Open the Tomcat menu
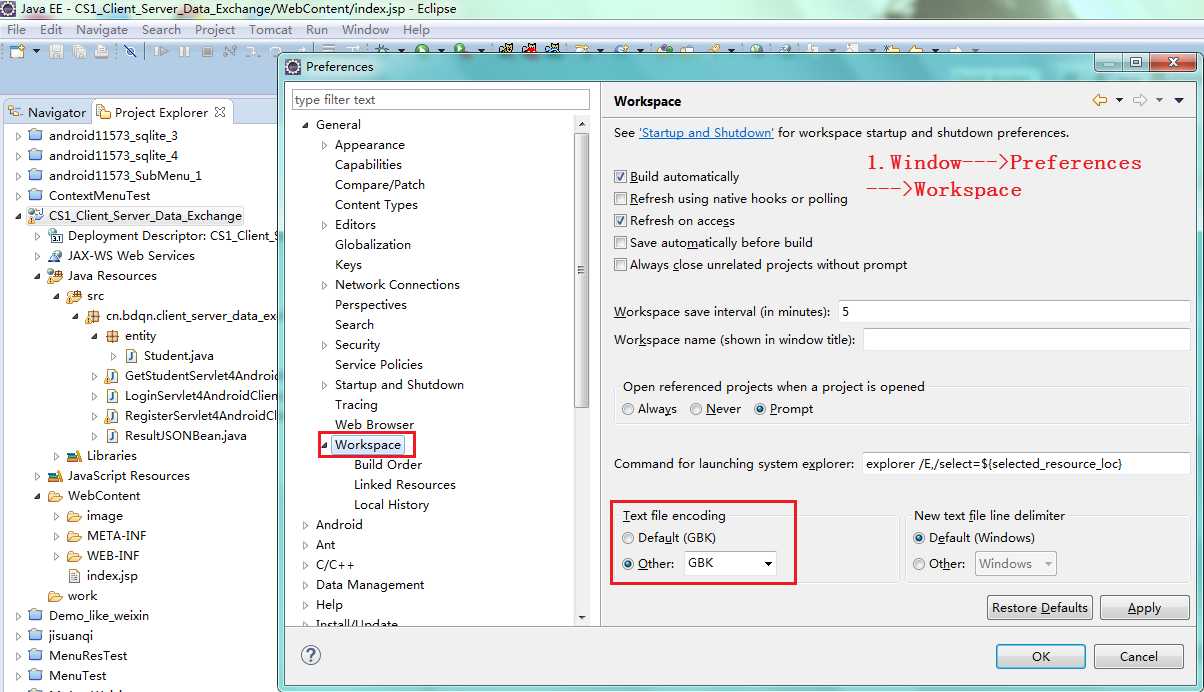Screen dimensions: 1204x692 (x=271, y=29)
